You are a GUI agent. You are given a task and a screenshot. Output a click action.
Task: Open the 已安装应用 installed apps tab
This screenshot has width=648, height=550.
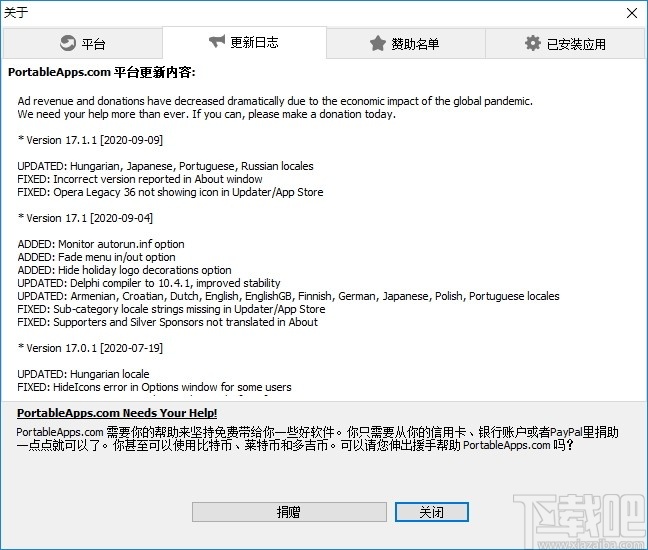pyautogui.click(x=565, y=43)
